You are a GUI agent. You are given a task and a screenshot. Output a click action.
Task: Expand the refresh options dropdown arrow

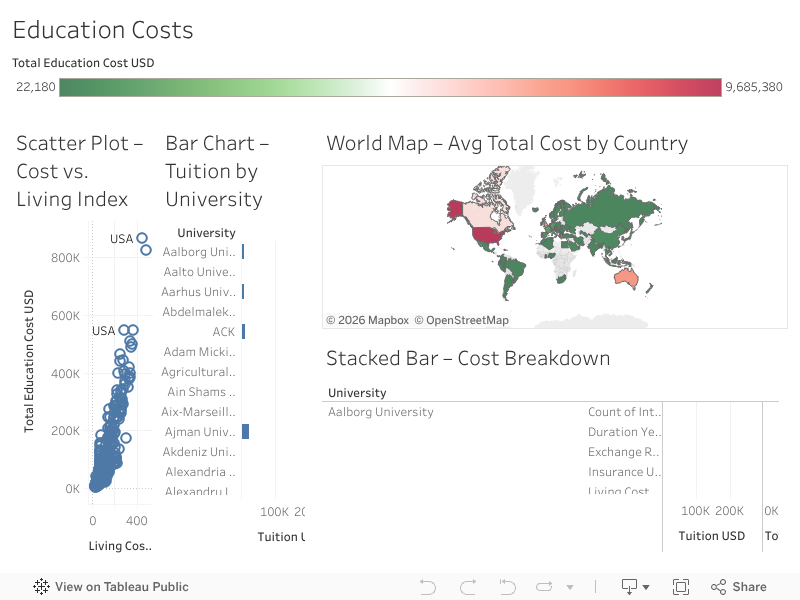tap(570, 588)
